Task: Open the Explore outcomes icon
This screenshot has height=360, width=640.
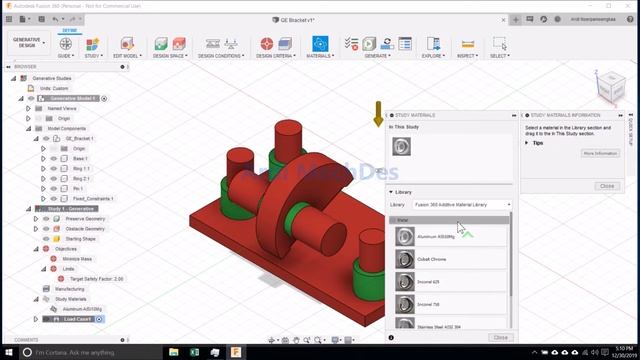Action: coord(433,44)
